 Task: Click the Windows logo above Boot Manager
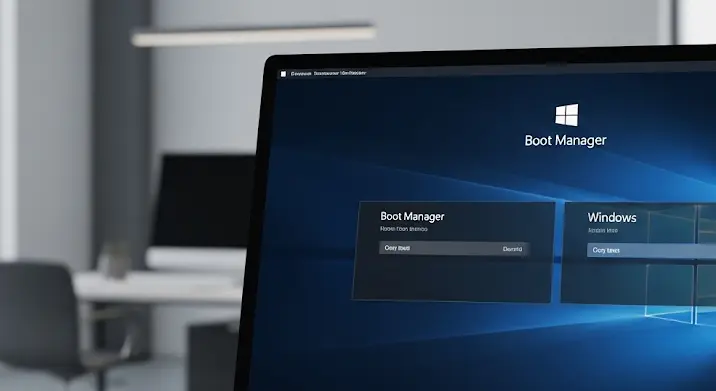click(x=566, y=115)
